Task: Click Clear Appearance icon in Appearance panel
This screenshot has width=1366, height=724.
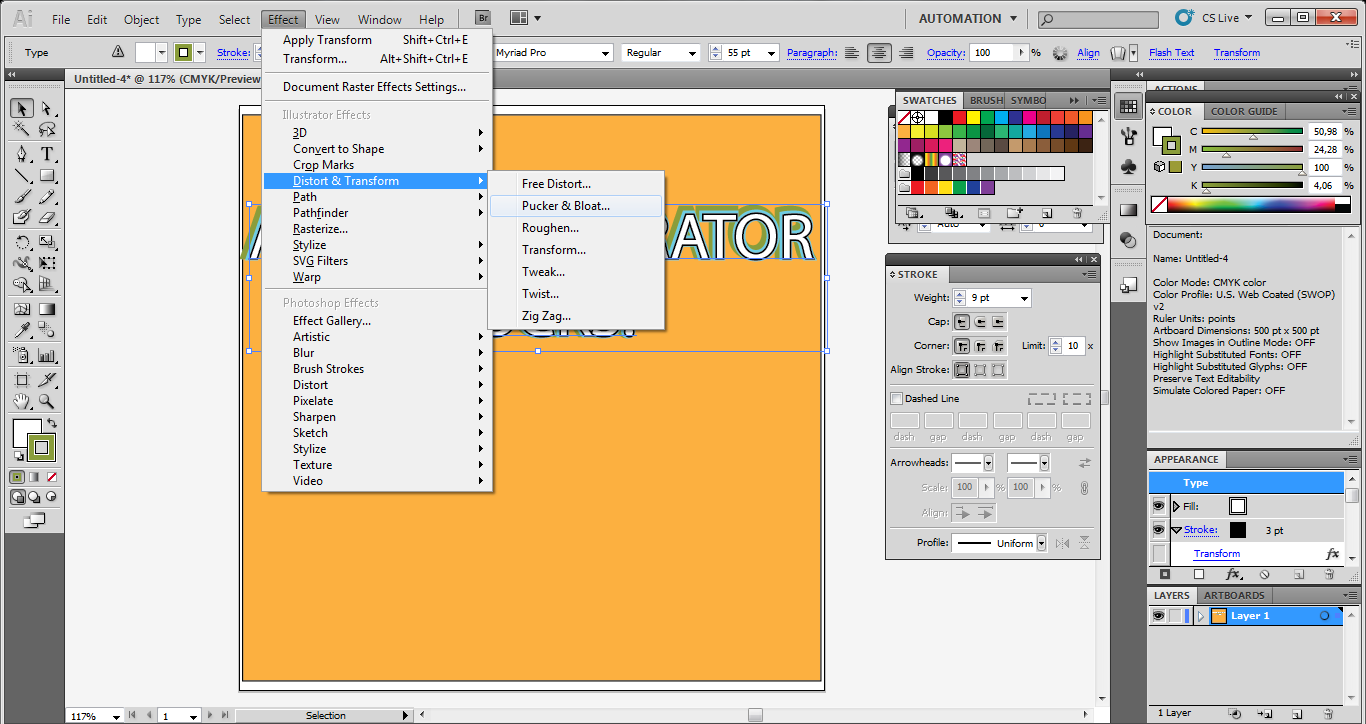Action: click(1264, 575)
